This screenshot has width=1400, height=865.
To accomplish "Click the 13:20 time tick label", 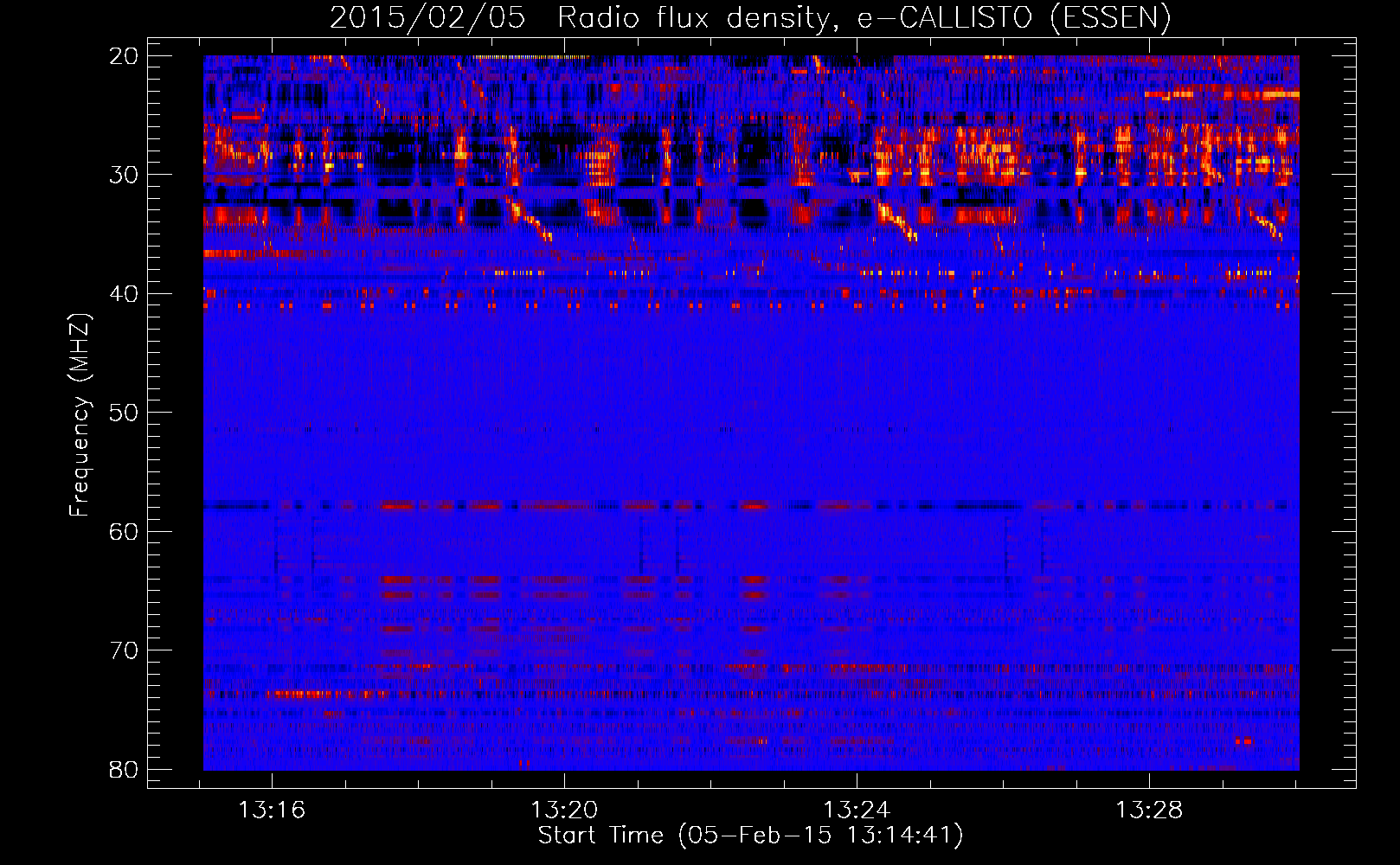I will tap(564, 811).
